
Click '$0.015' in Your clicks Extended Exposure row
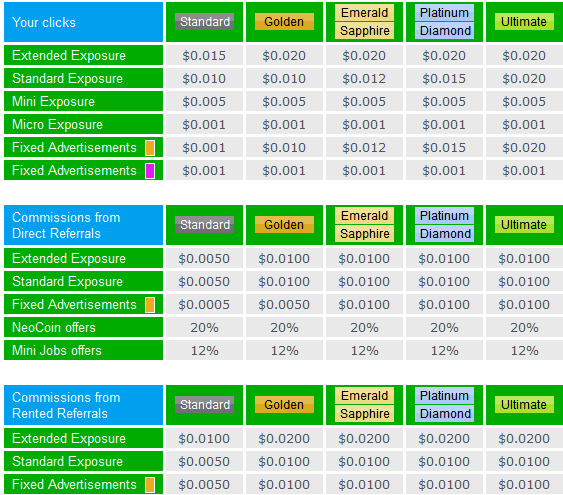click(204, 56)
